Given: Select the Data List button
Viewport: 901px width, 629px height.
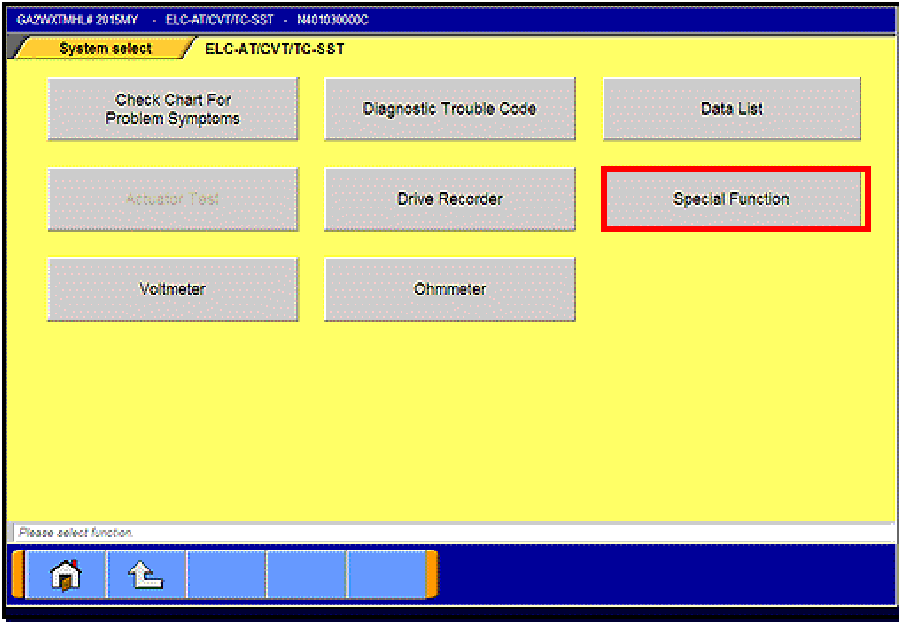Looking at the screenshot, I should pos(732,109).
